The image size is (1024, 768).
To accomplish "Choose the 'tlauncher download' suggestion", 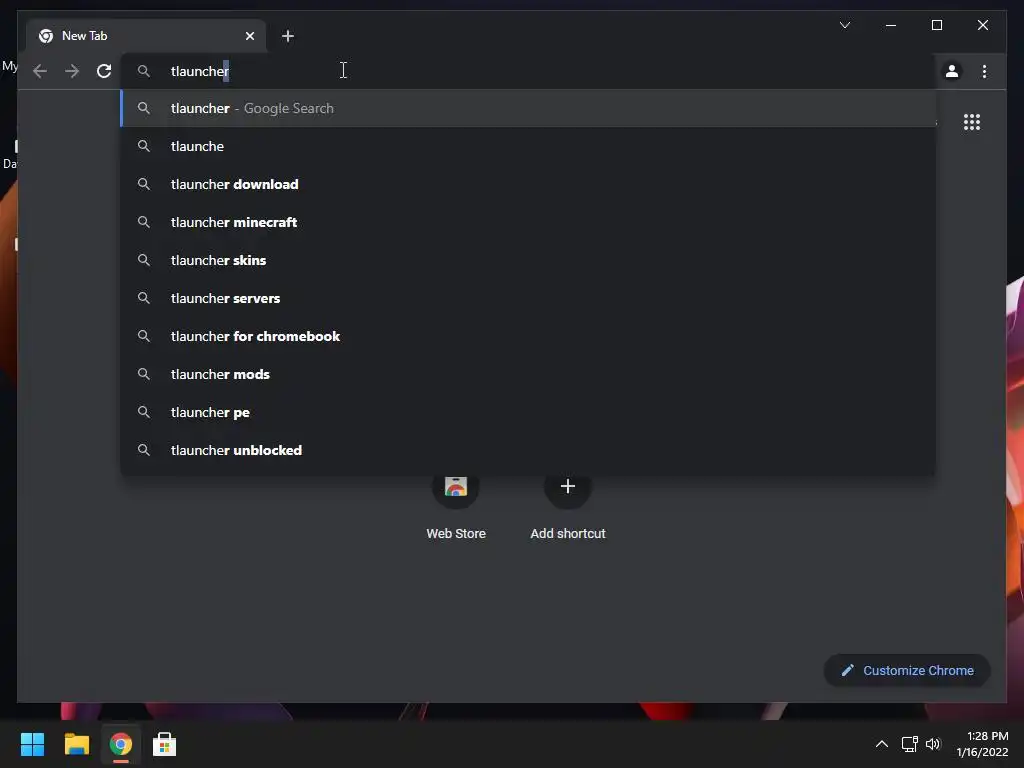I will [x=528, y=184].
